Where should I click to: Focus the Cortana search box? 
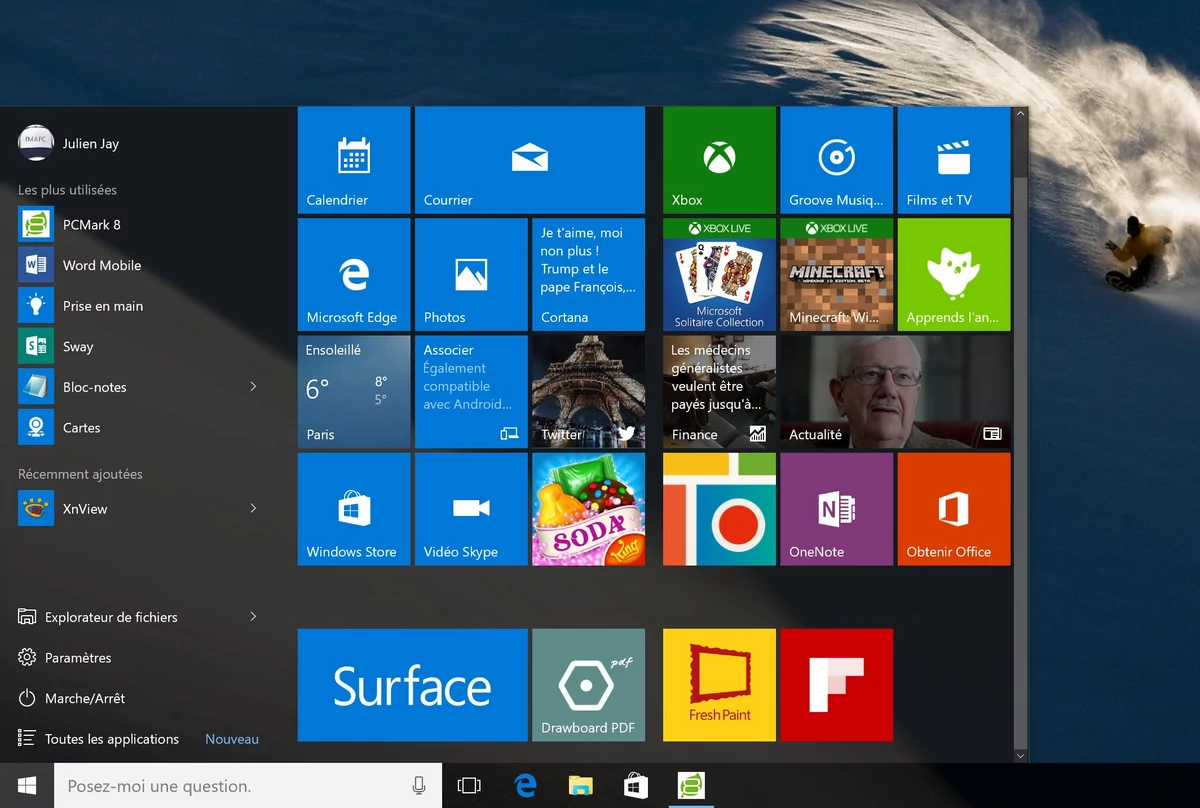[x=248, y=786]
